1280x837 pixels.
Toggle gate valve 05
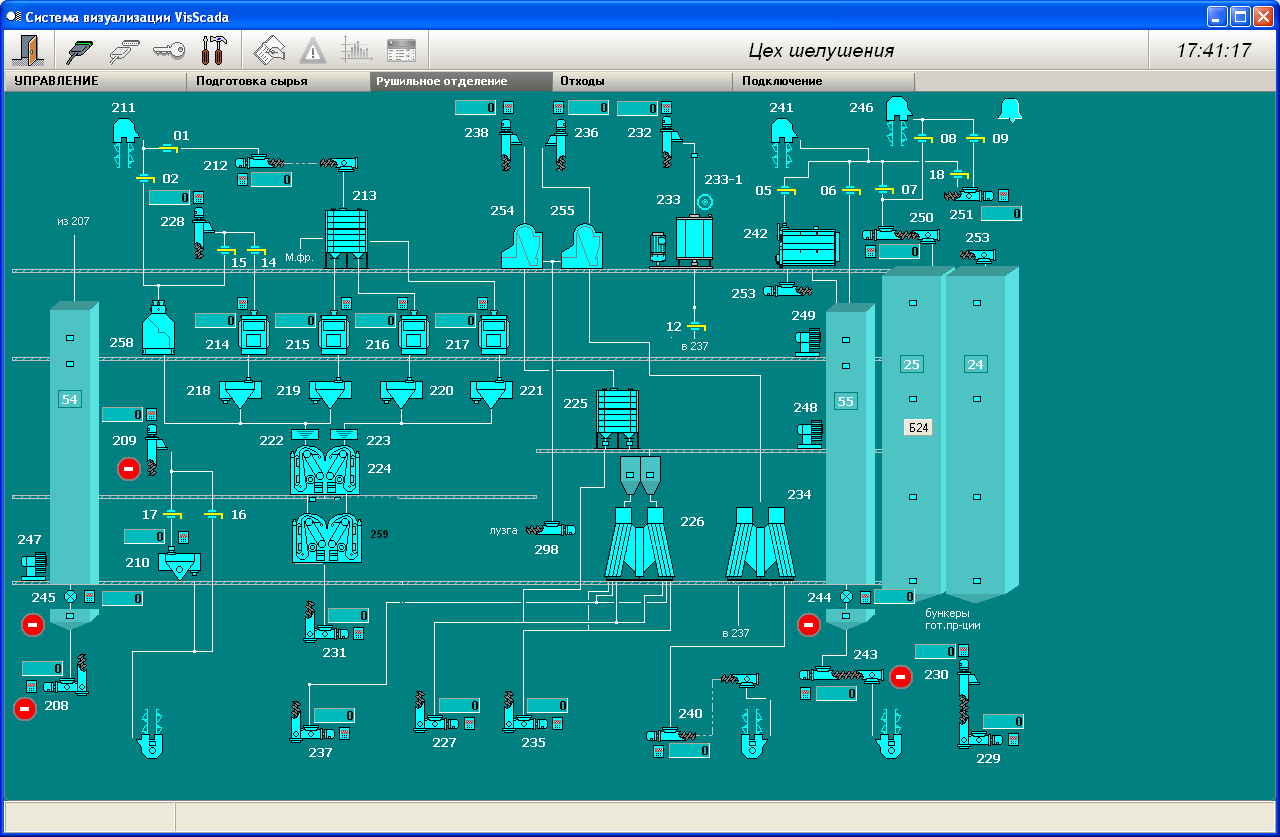click(x=786, y=190)
